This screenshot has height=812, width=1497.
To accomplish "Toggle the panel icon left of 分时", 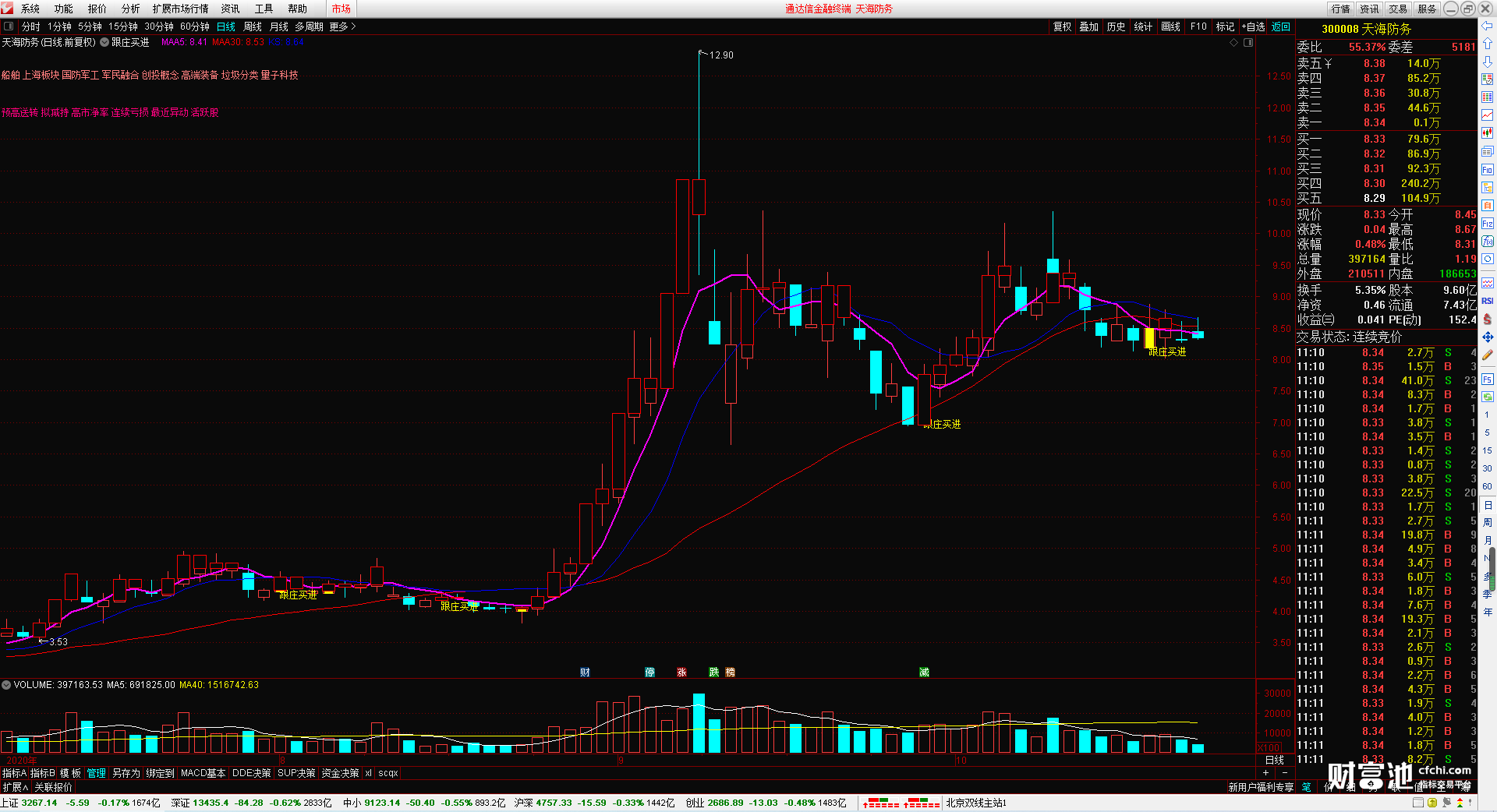I will tap(9, 26).
